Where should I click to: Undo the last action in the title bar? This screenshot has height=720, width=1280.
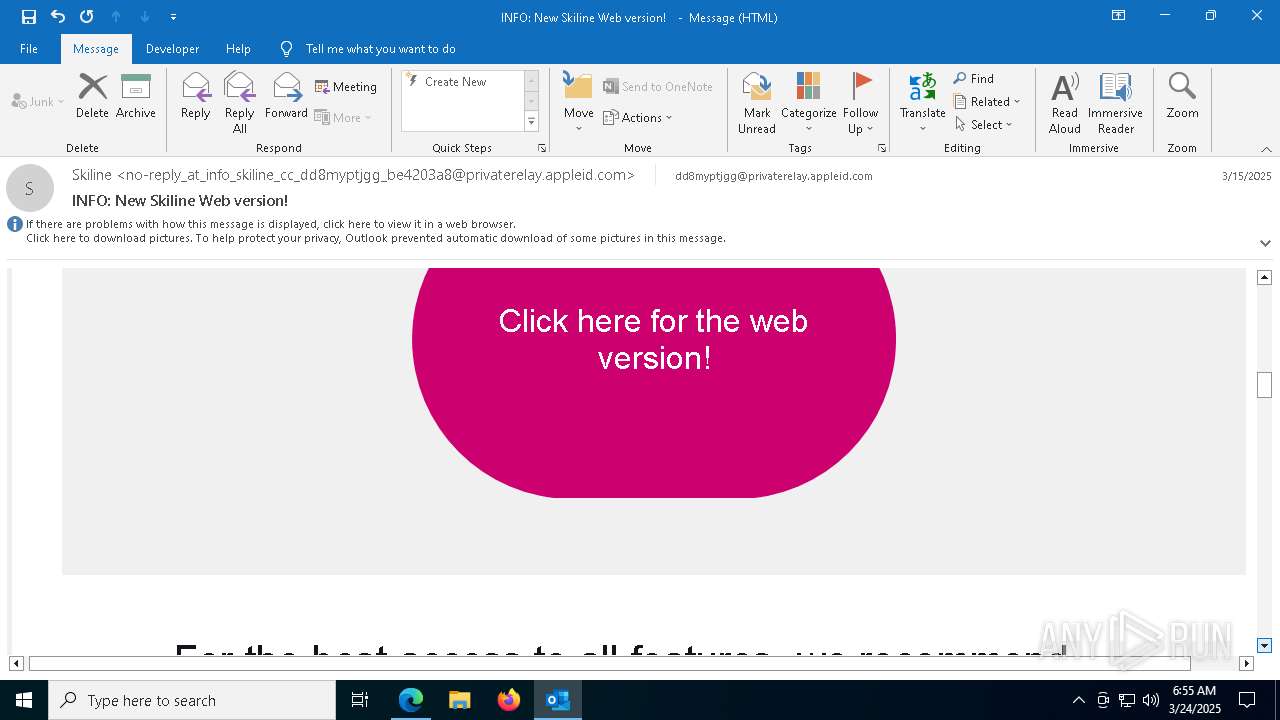(58, 17)
